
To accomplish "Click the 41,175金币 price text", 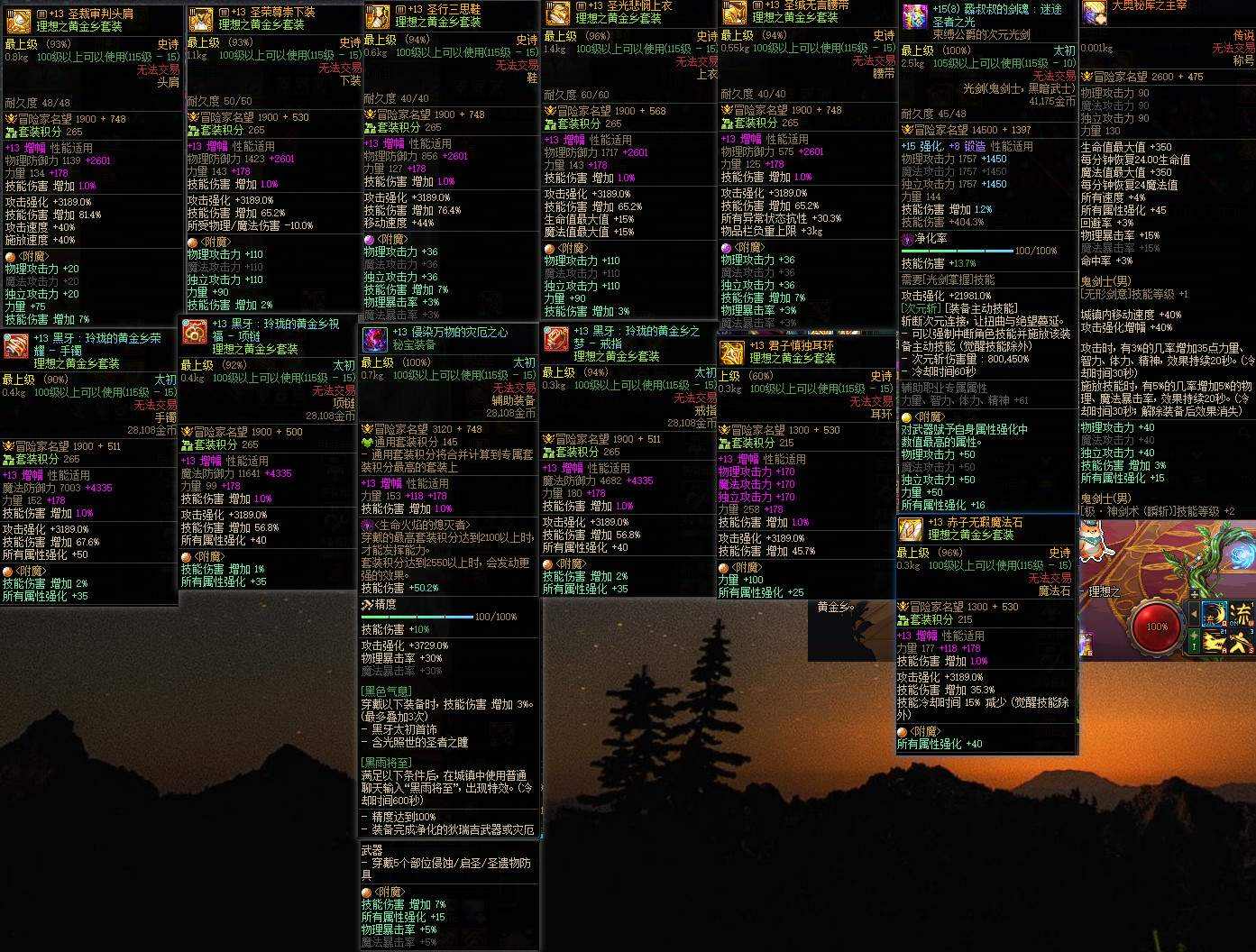I will point(1052,102).
